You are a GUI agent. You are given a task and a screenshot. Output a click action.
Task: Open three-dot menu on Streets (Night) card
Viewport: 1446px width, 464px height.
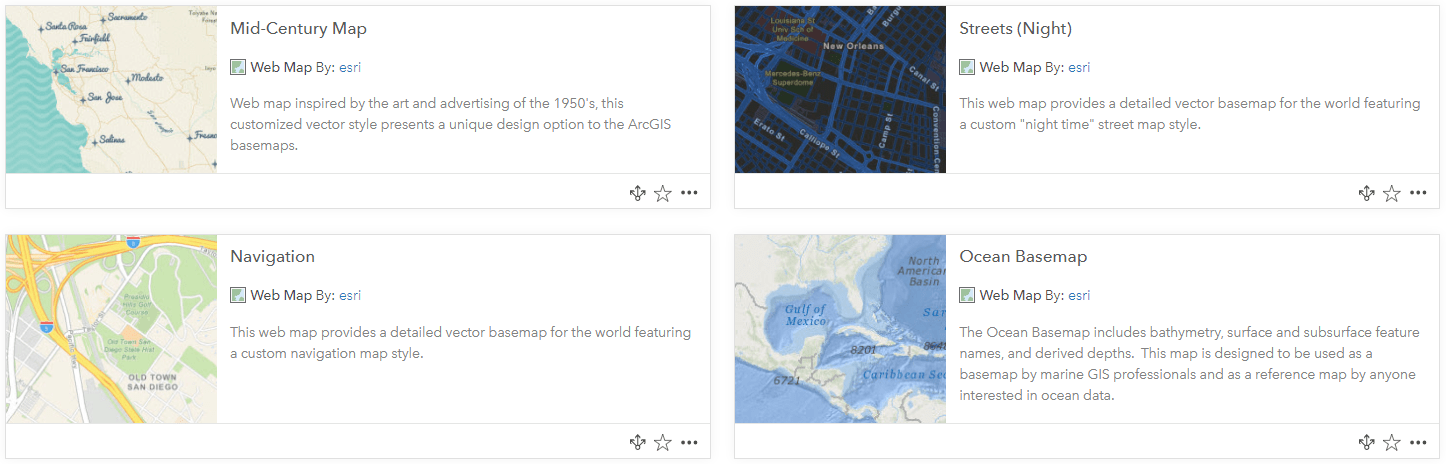tap(1418, 193)
